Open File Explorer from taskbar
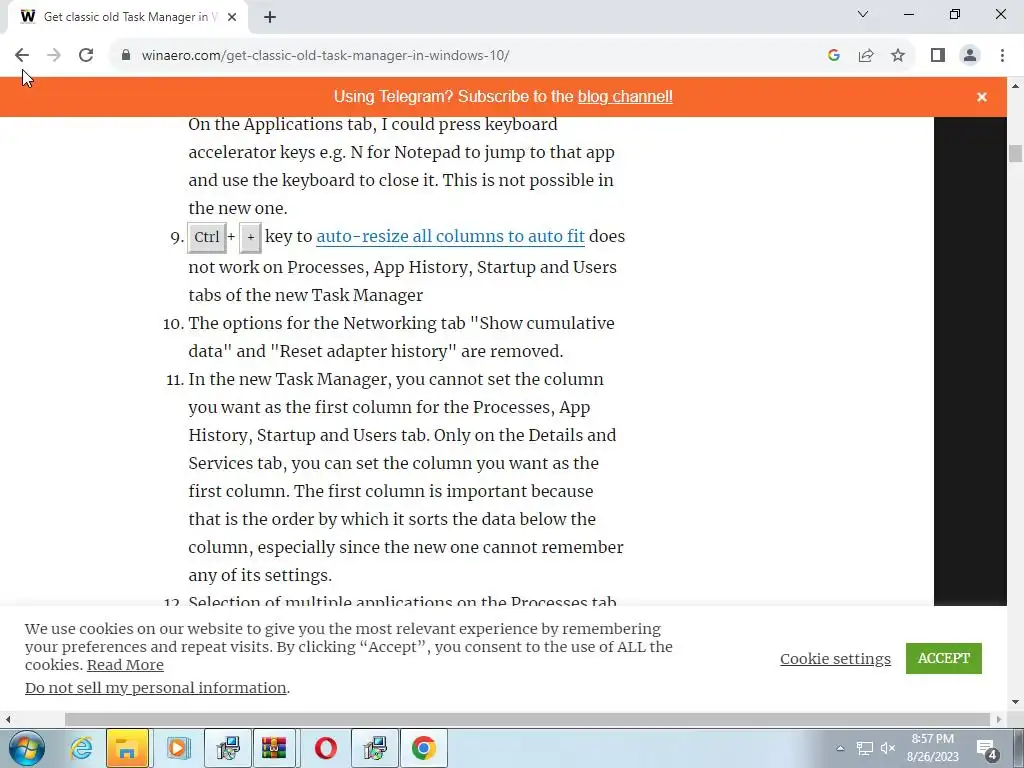1024x768 pixels. (x=127, y=748)
